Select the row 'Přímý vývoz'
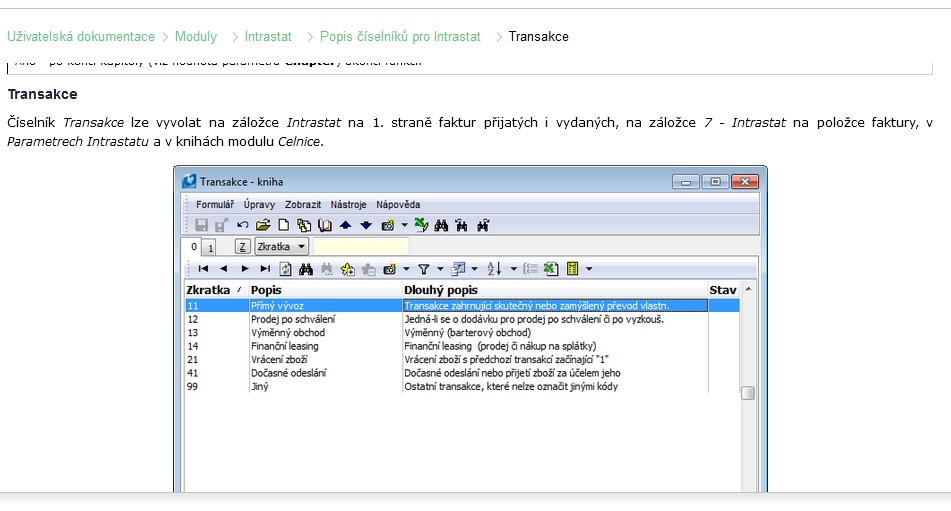This screenshot has height=511, width=951. pyautogui.click(x=462, y=306)
